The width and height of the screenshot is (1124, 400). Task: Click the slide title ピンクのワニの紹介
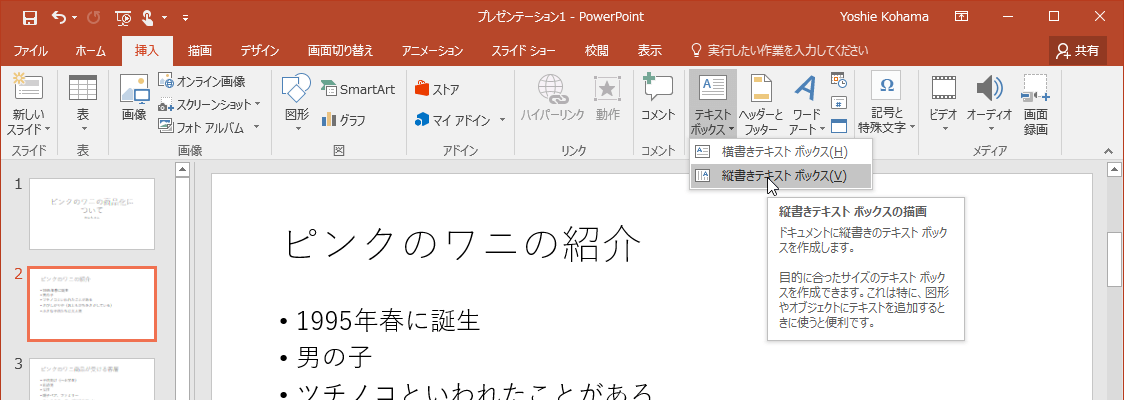point(463,244)
